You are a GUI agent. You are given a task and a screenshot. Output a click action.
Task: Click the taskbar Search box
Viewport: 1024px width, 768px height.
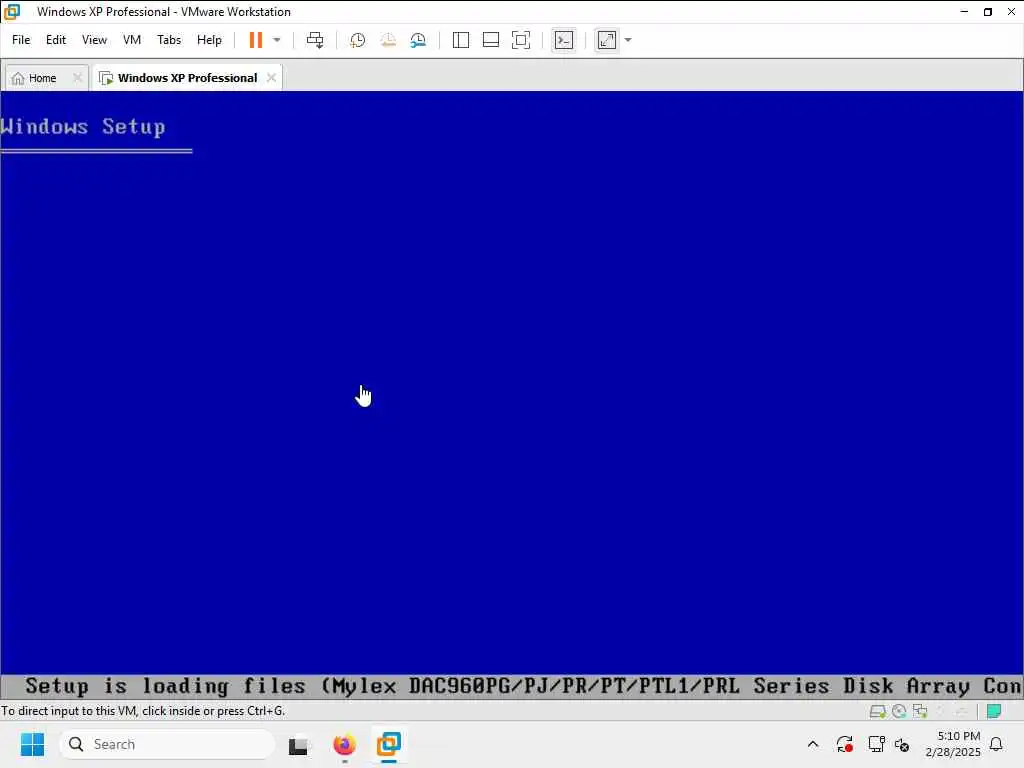tap(167, 744)
